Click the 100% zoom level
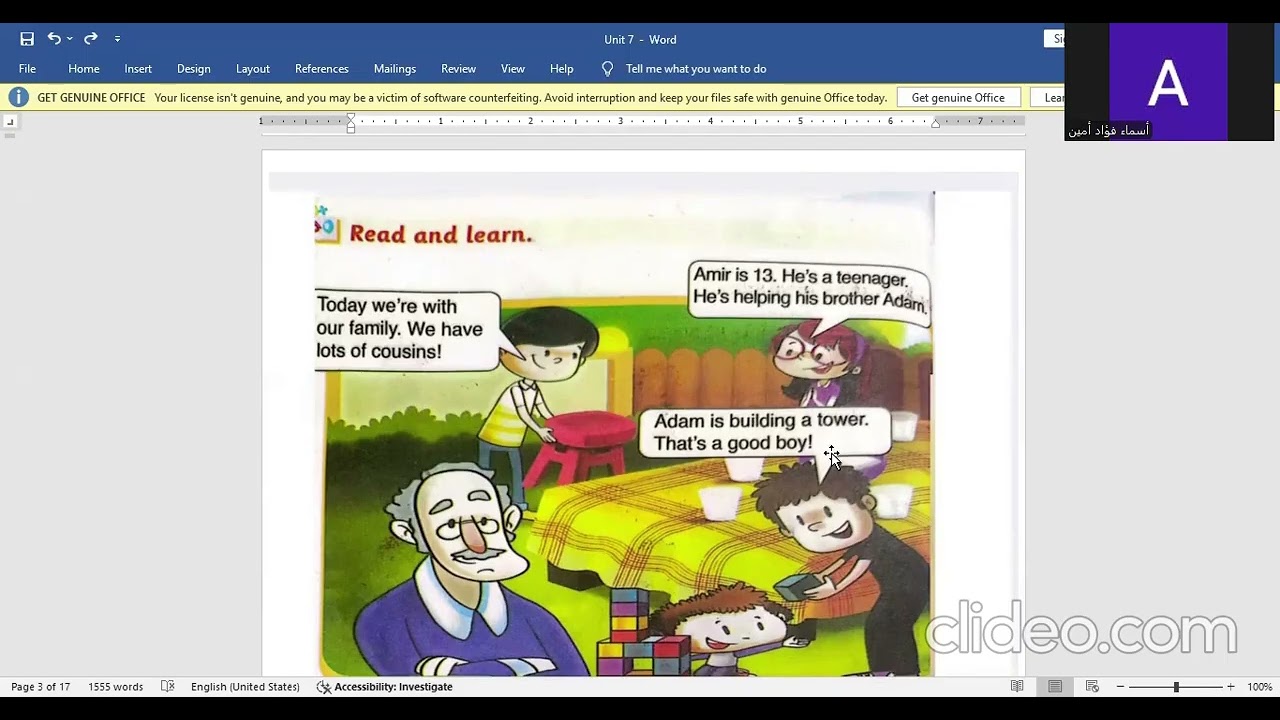The height and width of the screenshot is (720, 1280). (x=1259, y=687)
